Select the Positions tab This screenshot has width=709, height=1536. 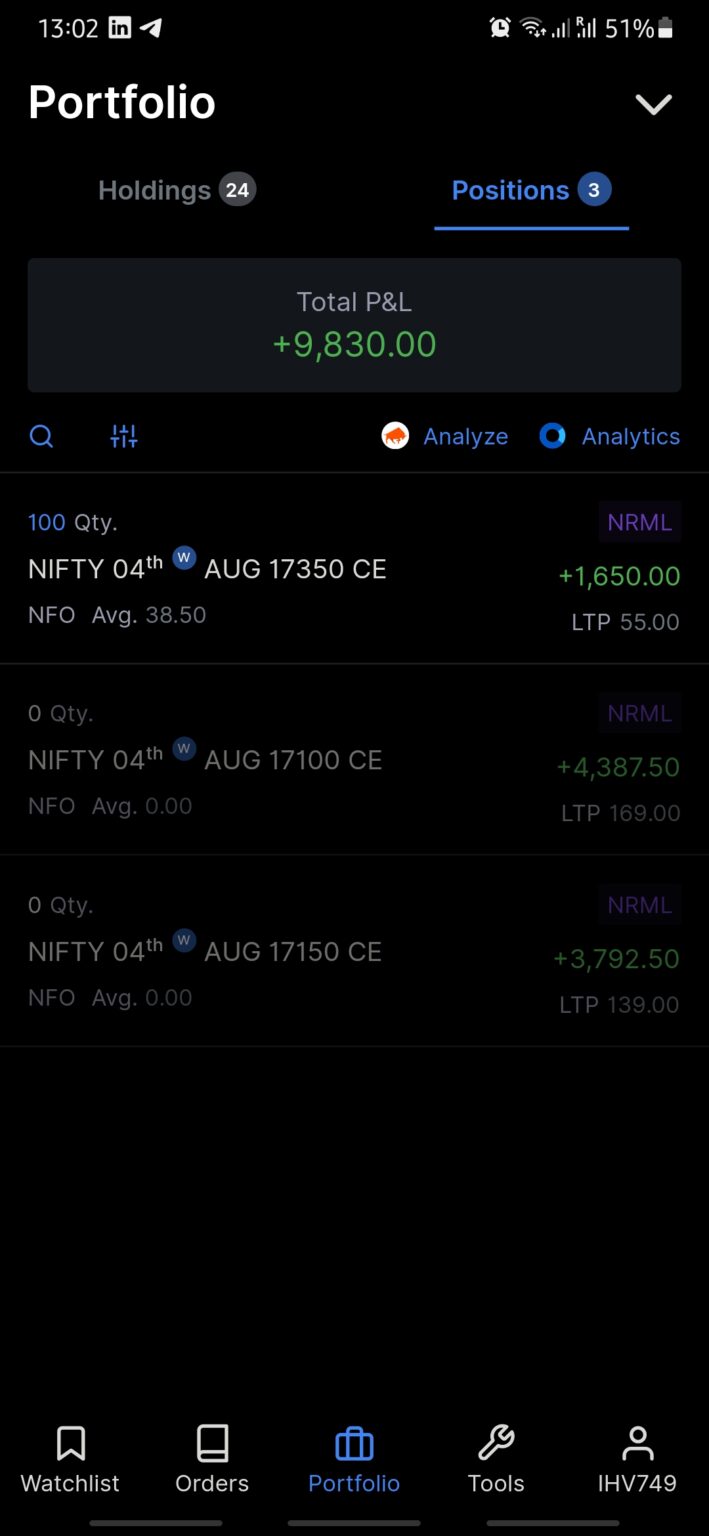(x=530, y=190)
